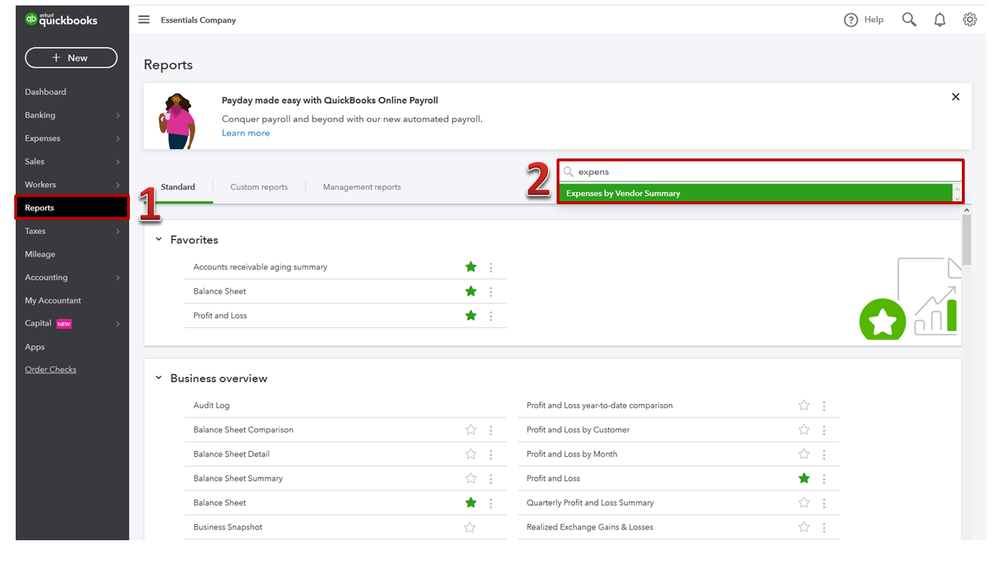The image size is (999, 566).
Task: Unfavorite Profit and Loss star in Favorites
Action: (x=471, y=316)
